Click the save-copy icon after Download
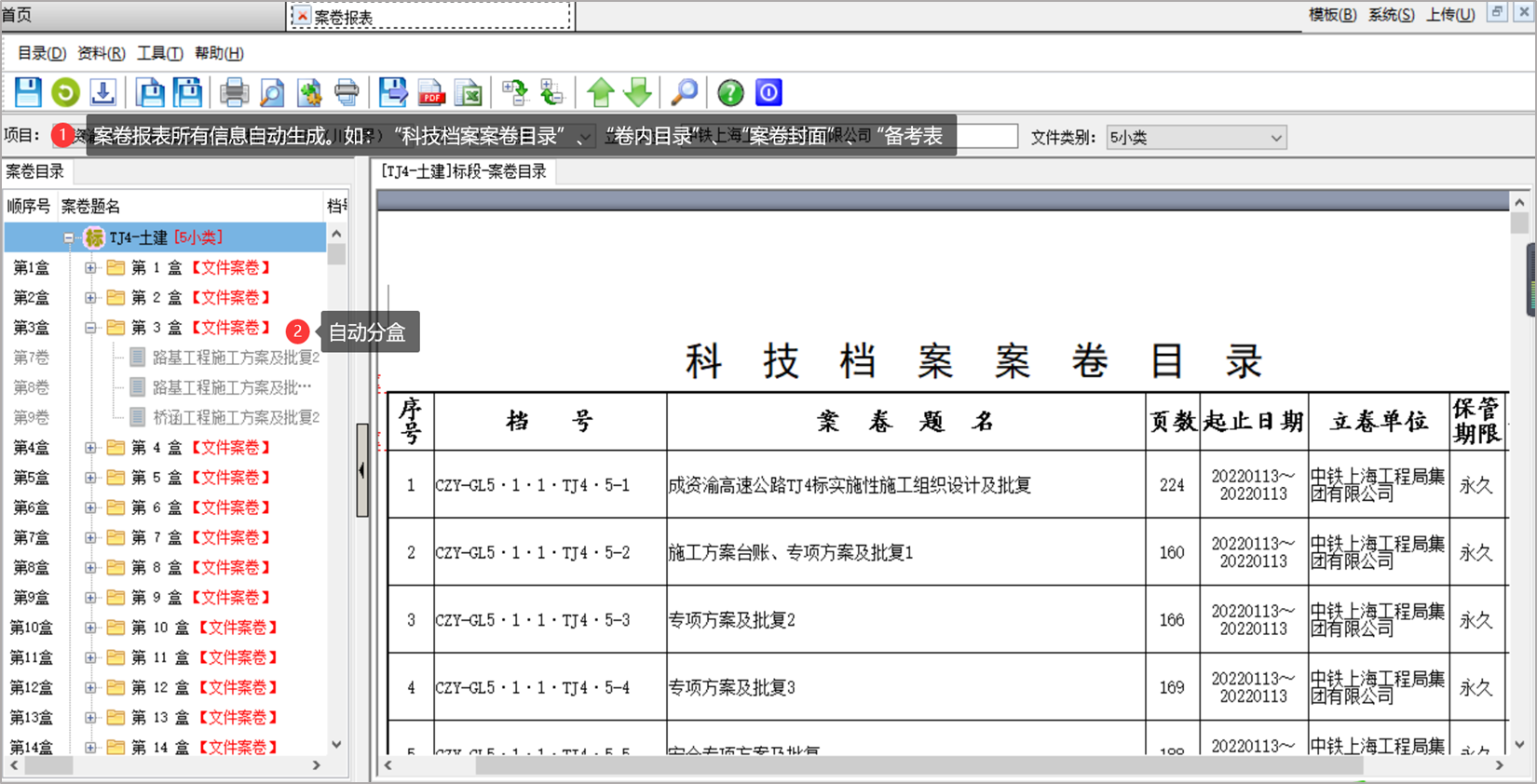Viewport: 1537px width, 784px height. pyautogui.click(x=150, y=92)
